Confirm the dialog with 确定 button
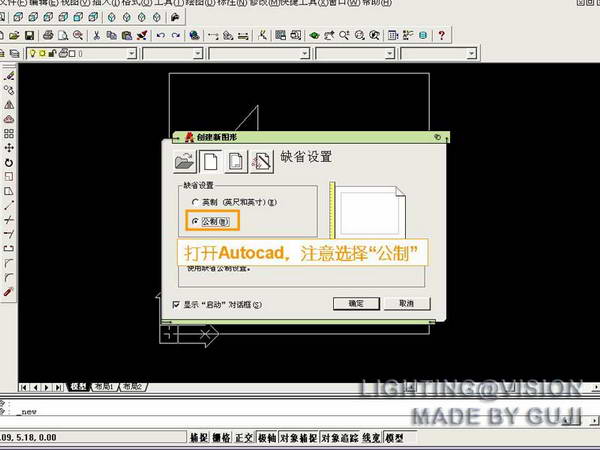This screenshot has width=600, height=450. coord(356,303)
